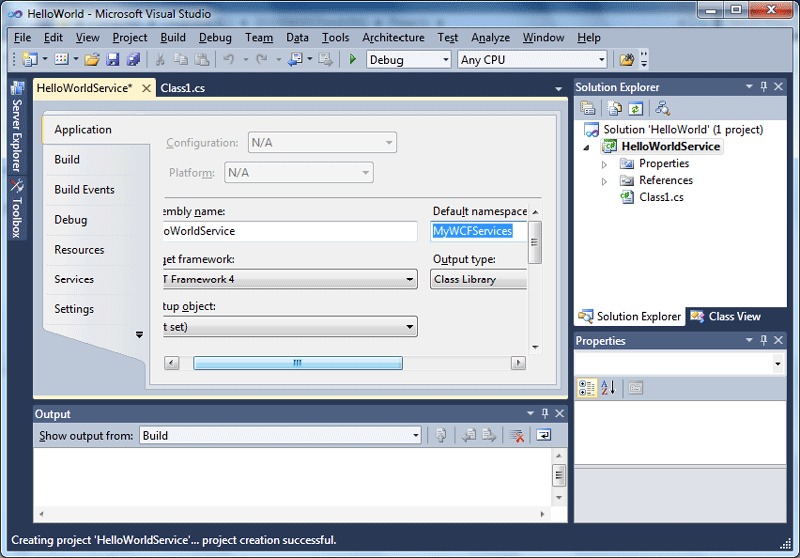Click the Show All Files icon in Solution Explorer

point(614,108)
